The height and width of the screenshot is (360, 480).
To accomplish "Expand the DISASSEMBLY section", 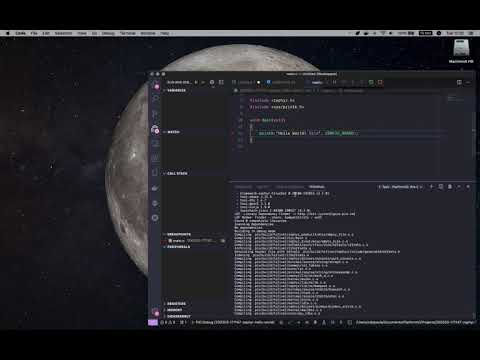I will click(x=178, y=316).
